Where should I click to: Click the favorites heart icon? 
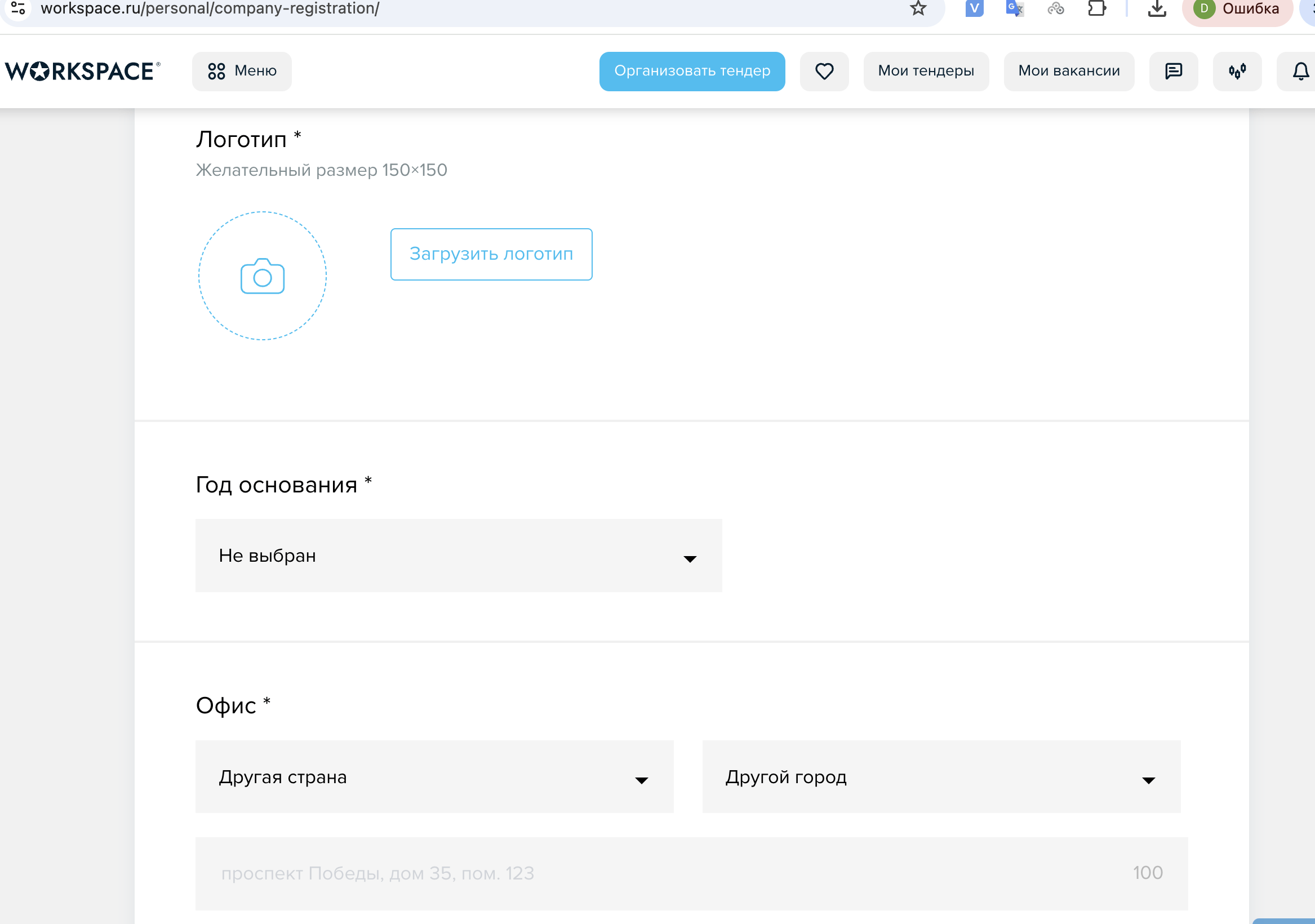pyautogui.click(x=824, y=71)
